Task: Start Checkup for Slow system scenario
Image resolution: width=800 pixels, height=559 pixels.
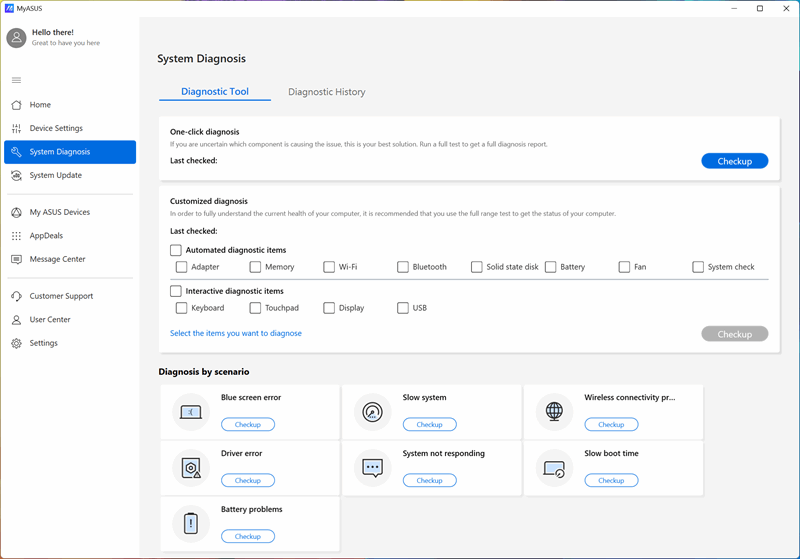Action: [429, 425]
